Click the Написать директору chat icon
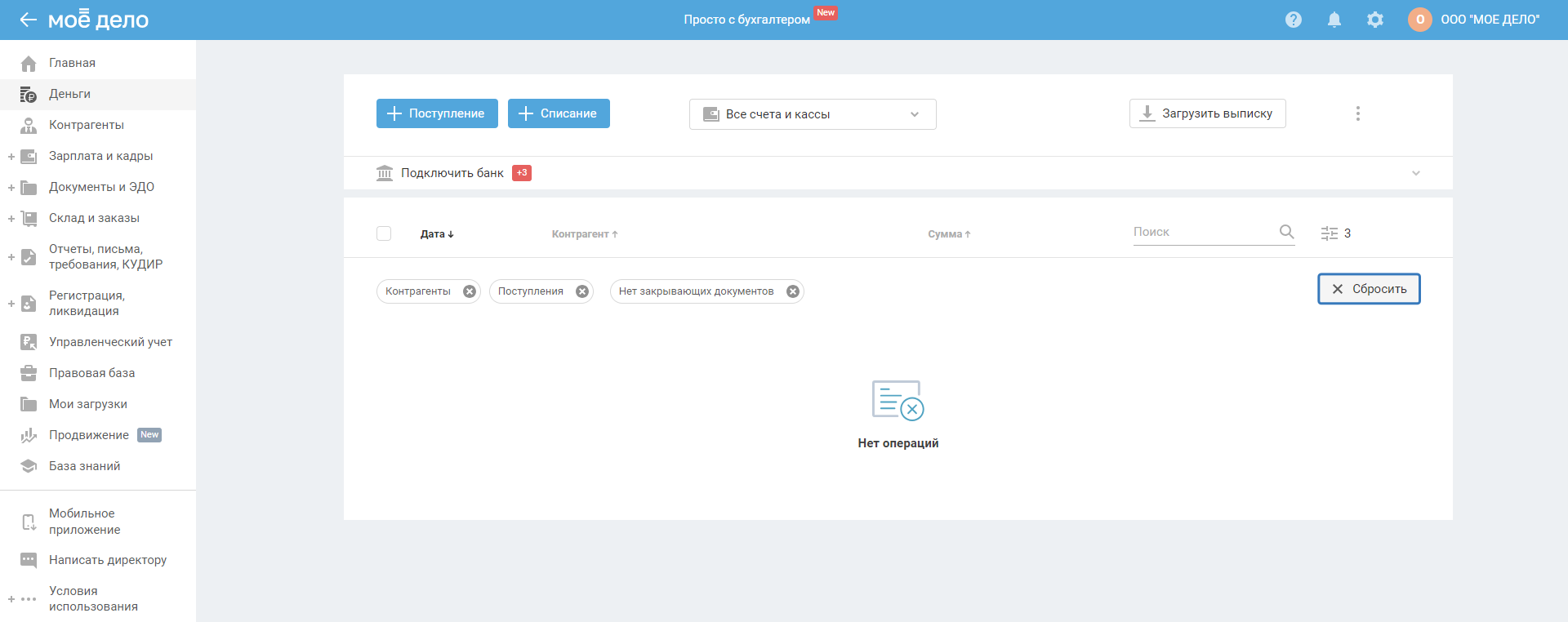 pyautogui.click(x=29, y=560)
